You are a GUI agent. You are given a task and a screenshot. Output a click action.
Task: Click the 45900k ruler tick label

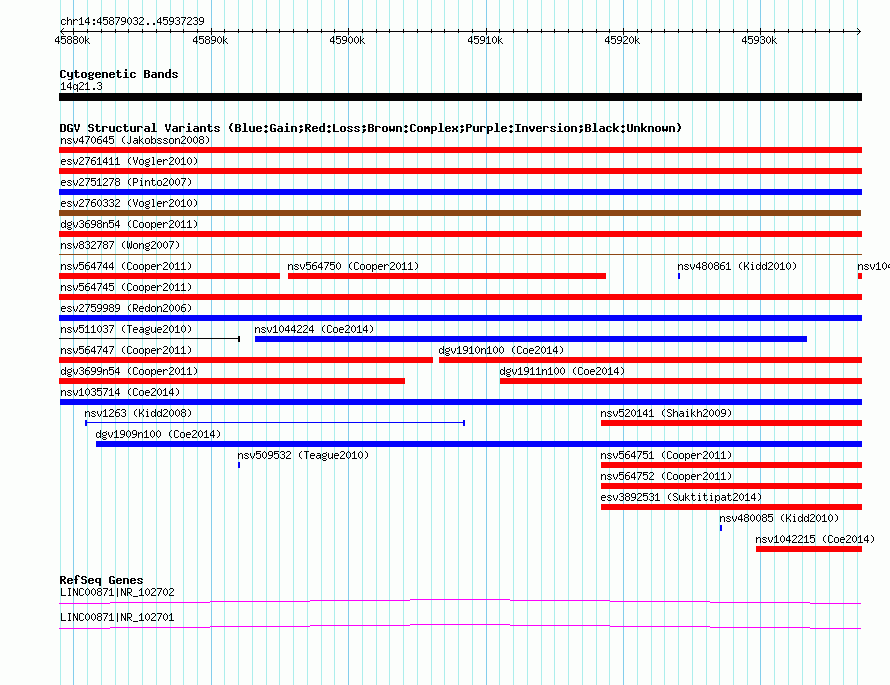pyautogui.click(x=347, y=40)
